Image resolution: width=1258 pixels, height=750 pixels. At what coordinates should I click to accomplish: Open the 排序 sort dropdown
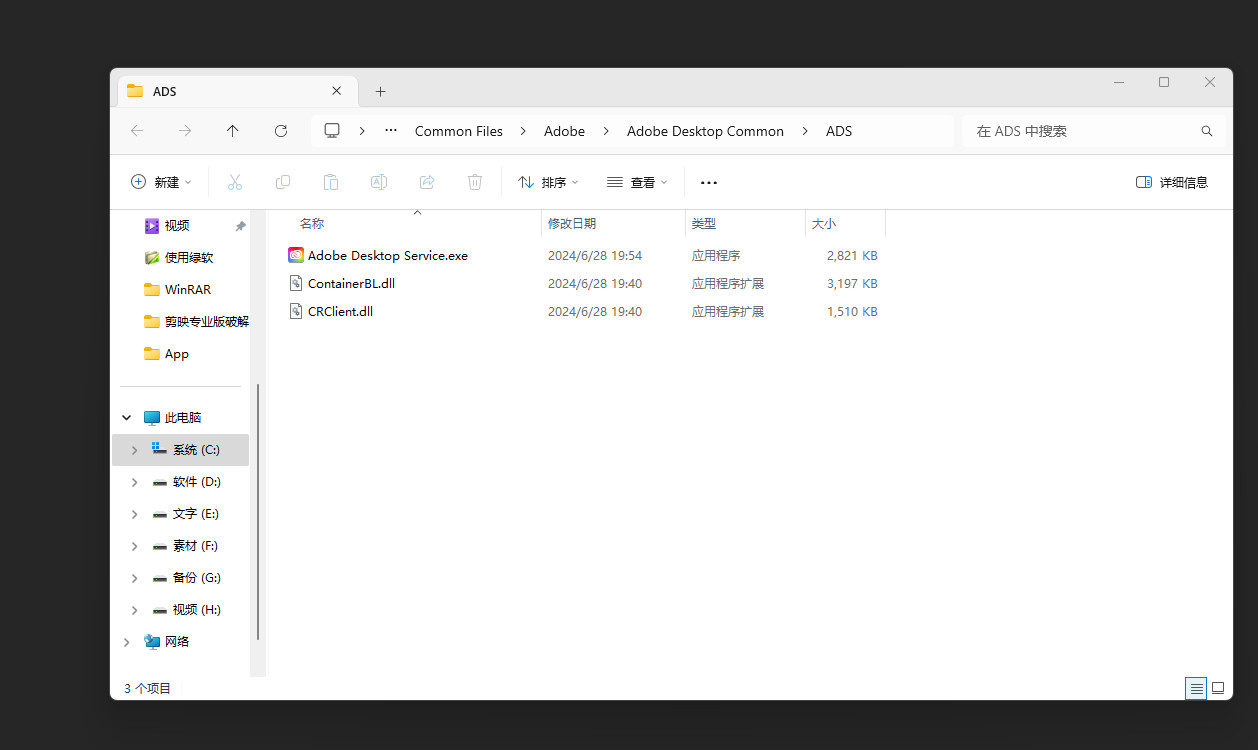click(548, 182)
